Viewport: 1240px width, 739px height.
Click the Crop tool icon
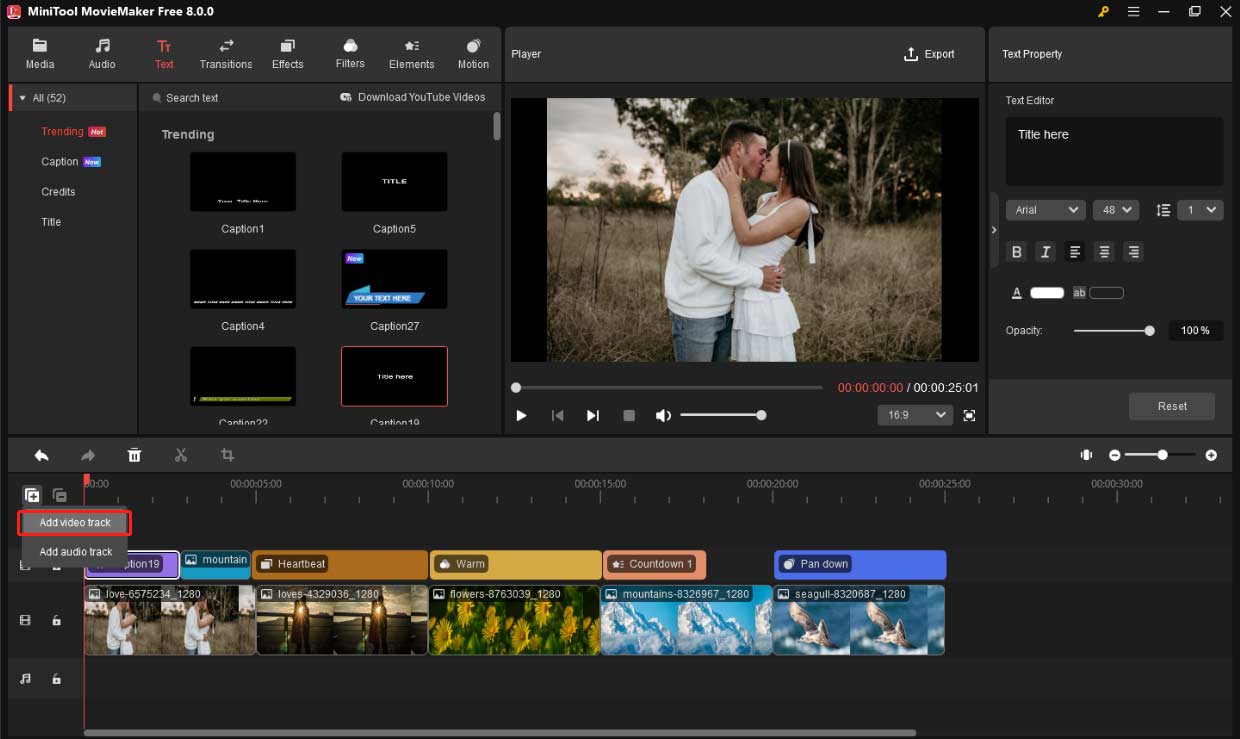click(227, 455)
